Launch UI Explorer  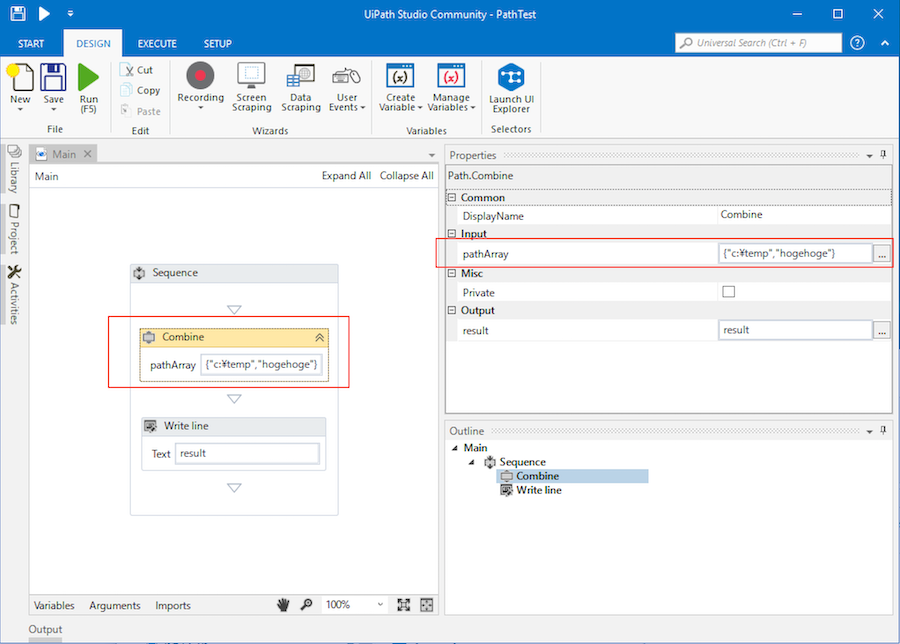tap(511, 88)
